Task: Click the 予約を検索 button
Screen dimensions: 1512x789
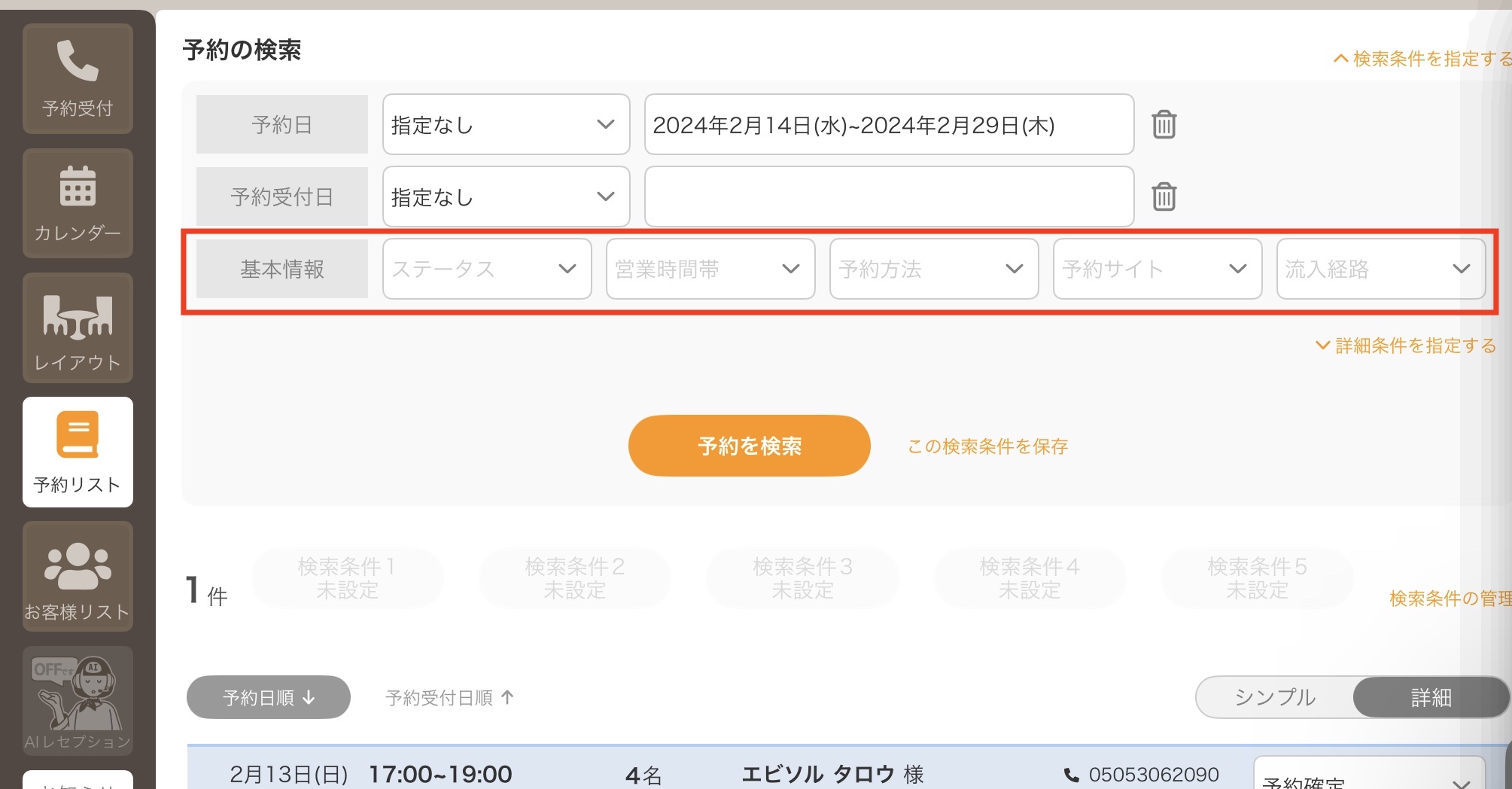Action: (750, 446)
